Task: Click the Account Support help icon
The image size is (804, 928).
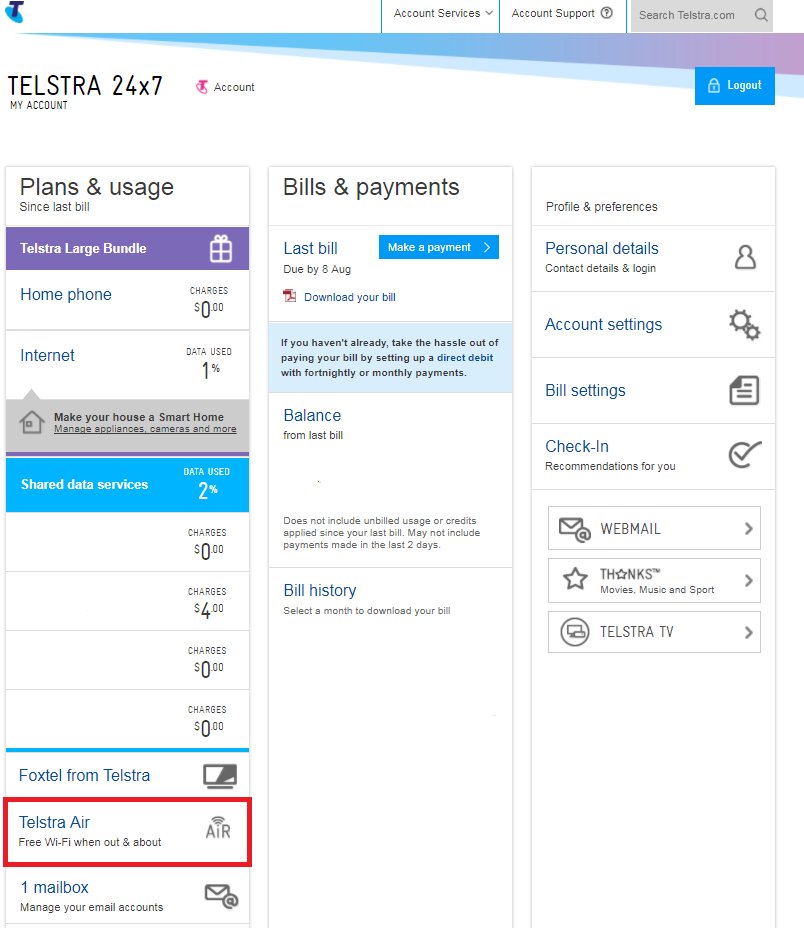Action: tap(605, 14)
